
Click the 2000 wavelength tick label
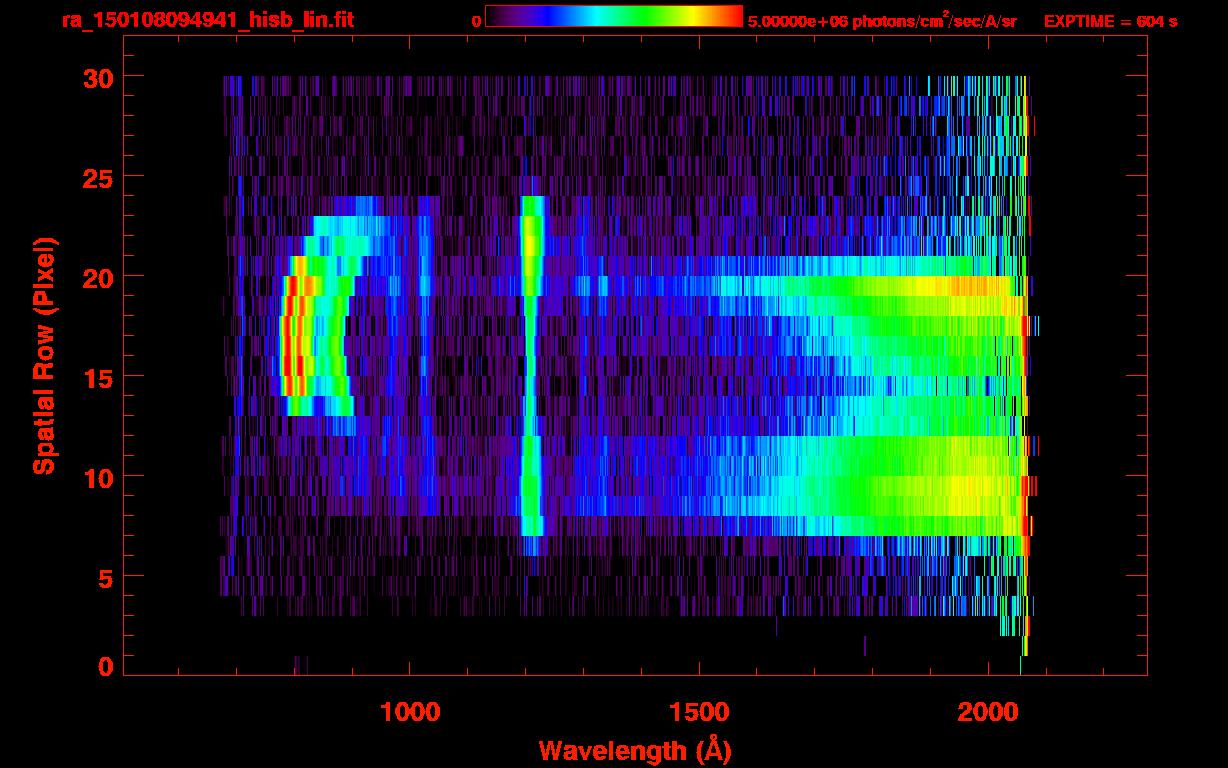[988, 711]
